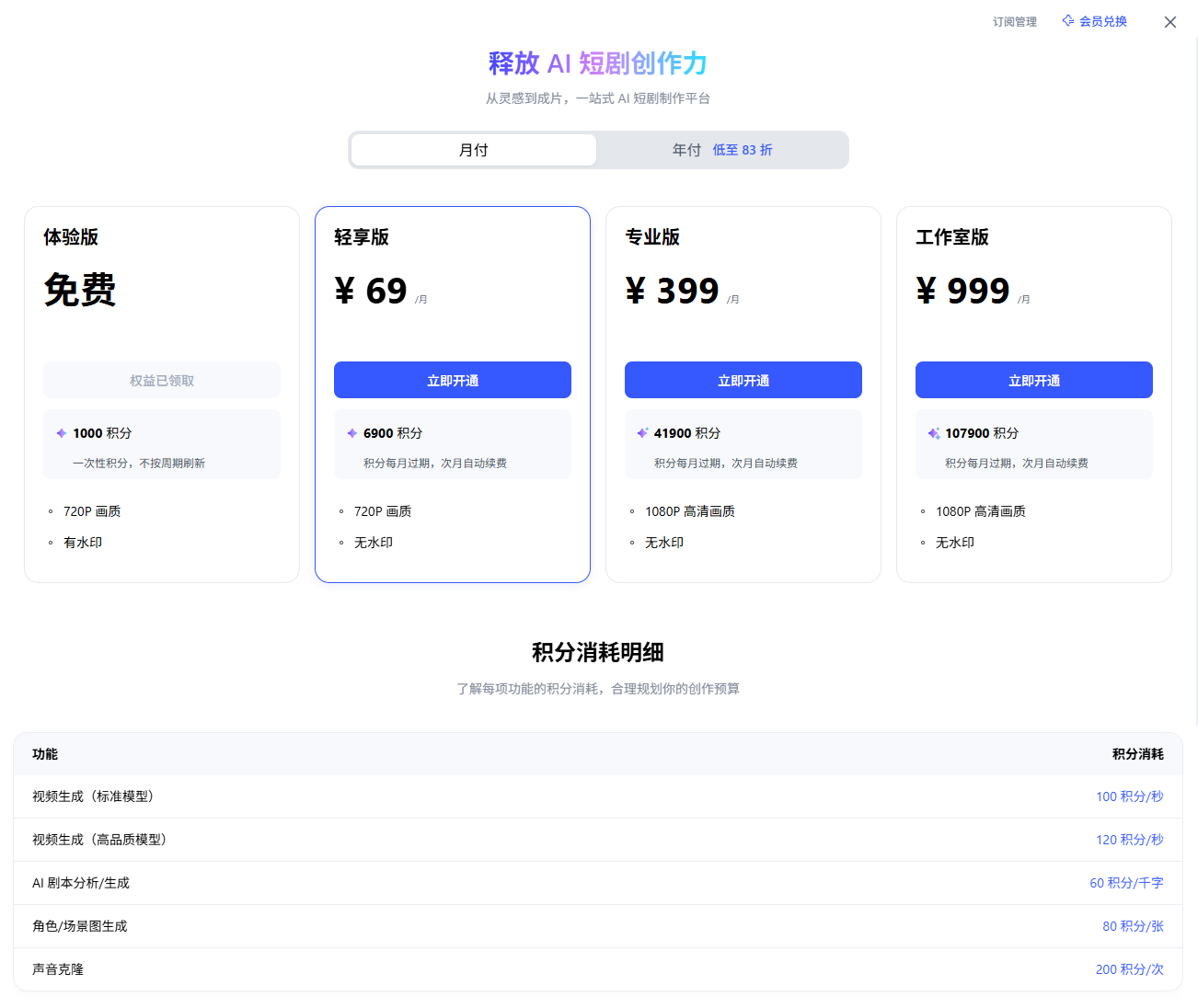1198x1008 pixels.
Task: Select row AI 剧本分析/生成
Action: tap(598, 883)
